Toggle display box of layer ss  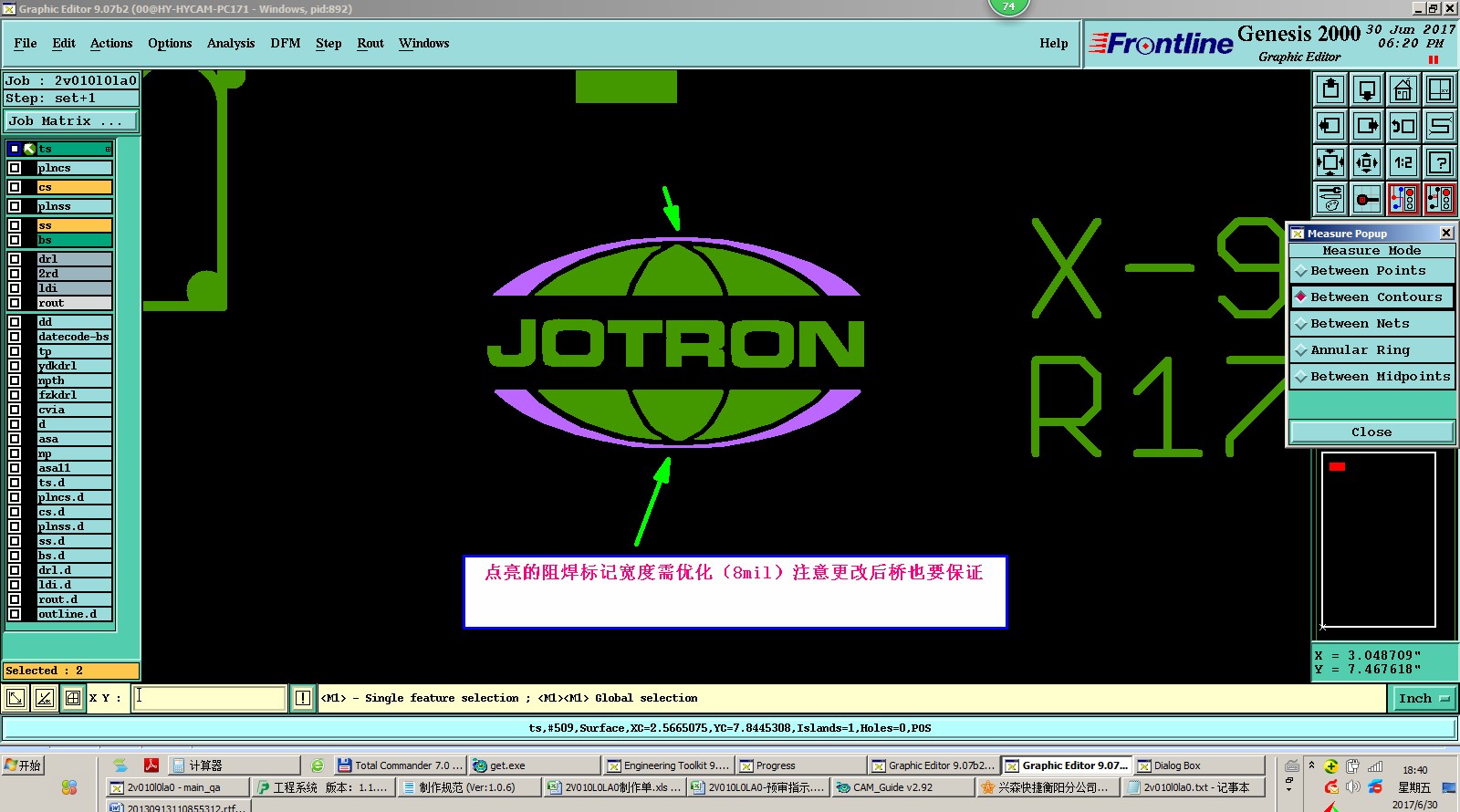pos(15,225)
